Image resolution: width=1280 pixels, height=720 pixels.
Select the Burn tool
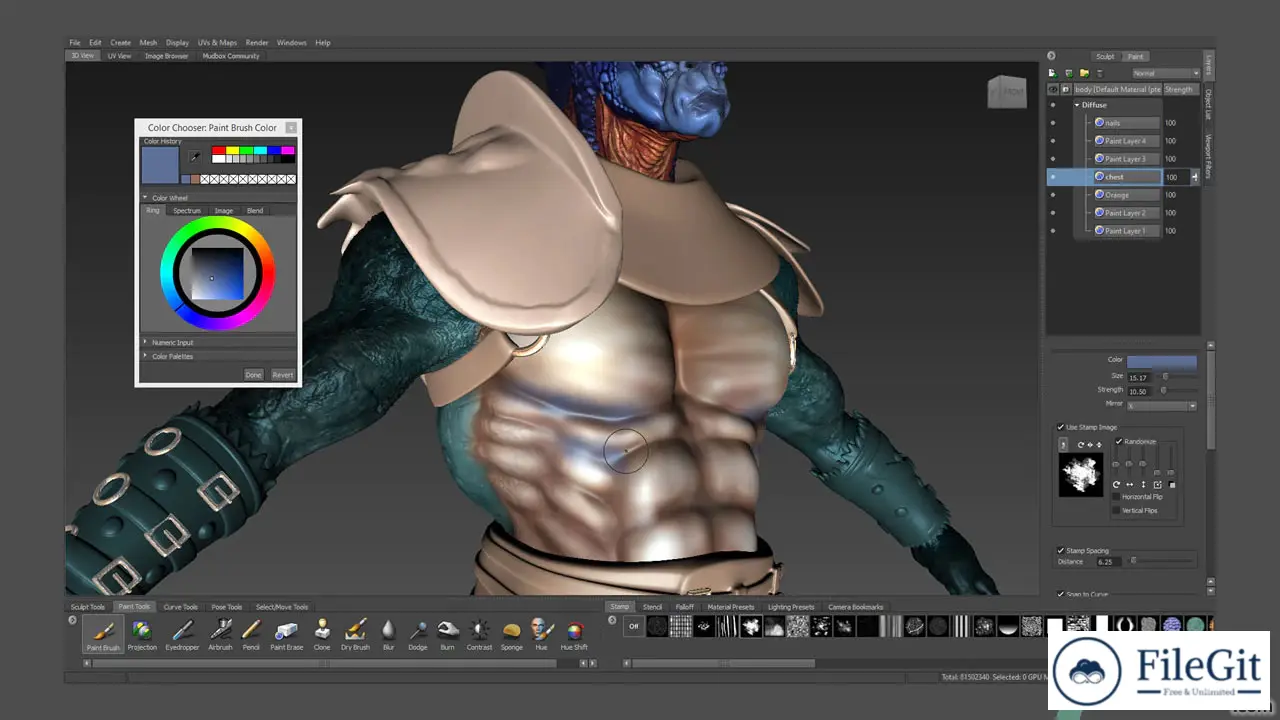click(447, 634)
